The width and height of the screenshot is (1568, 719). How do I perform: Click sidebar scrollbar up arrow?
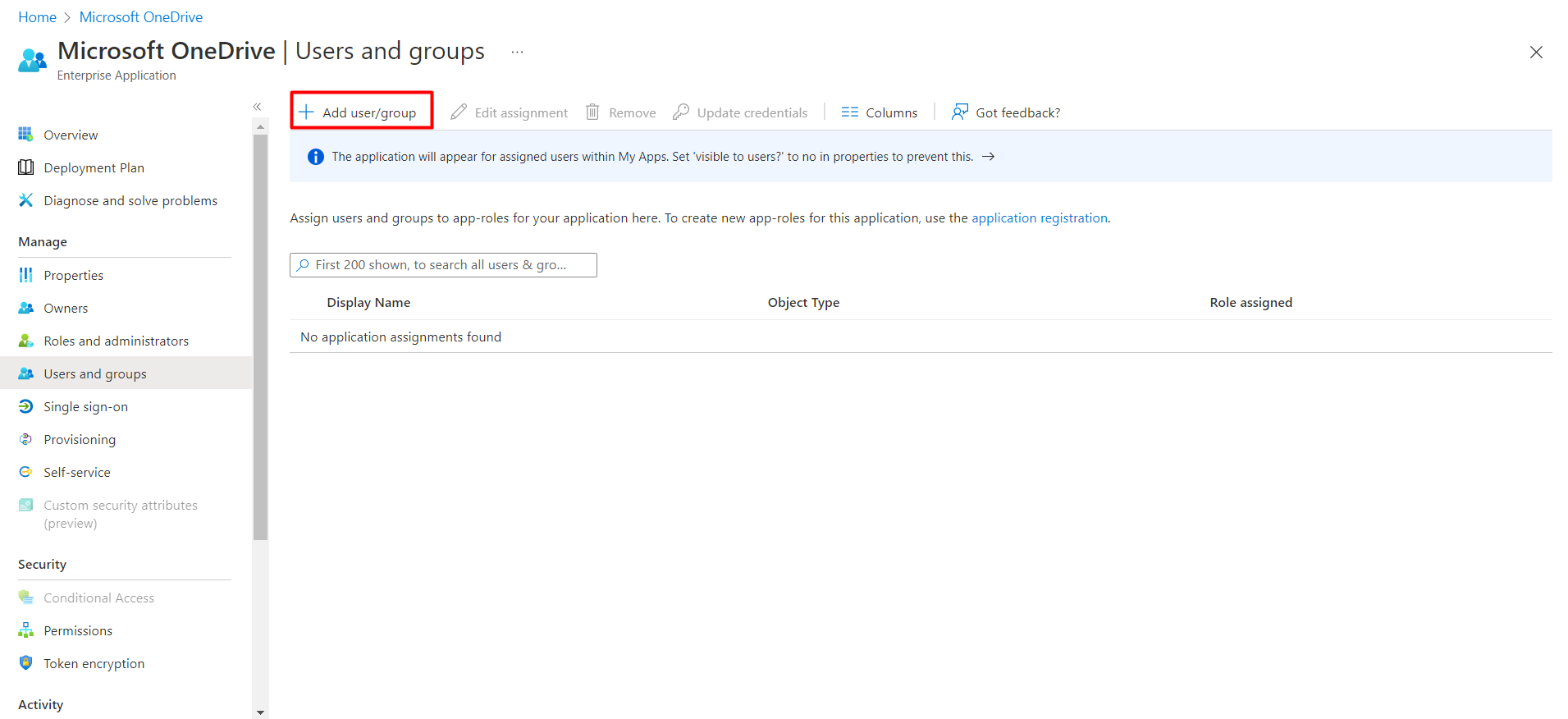click(260, 126)
